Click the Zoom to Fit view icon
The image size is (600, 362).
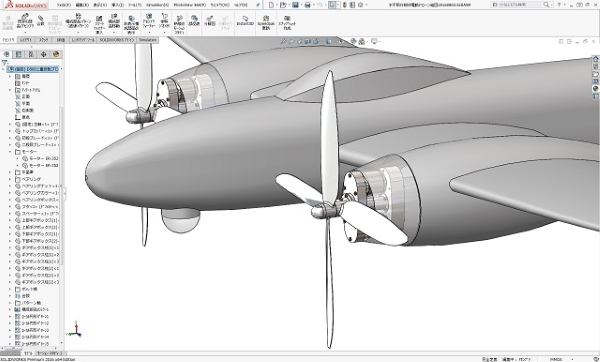tap(283, 41)
